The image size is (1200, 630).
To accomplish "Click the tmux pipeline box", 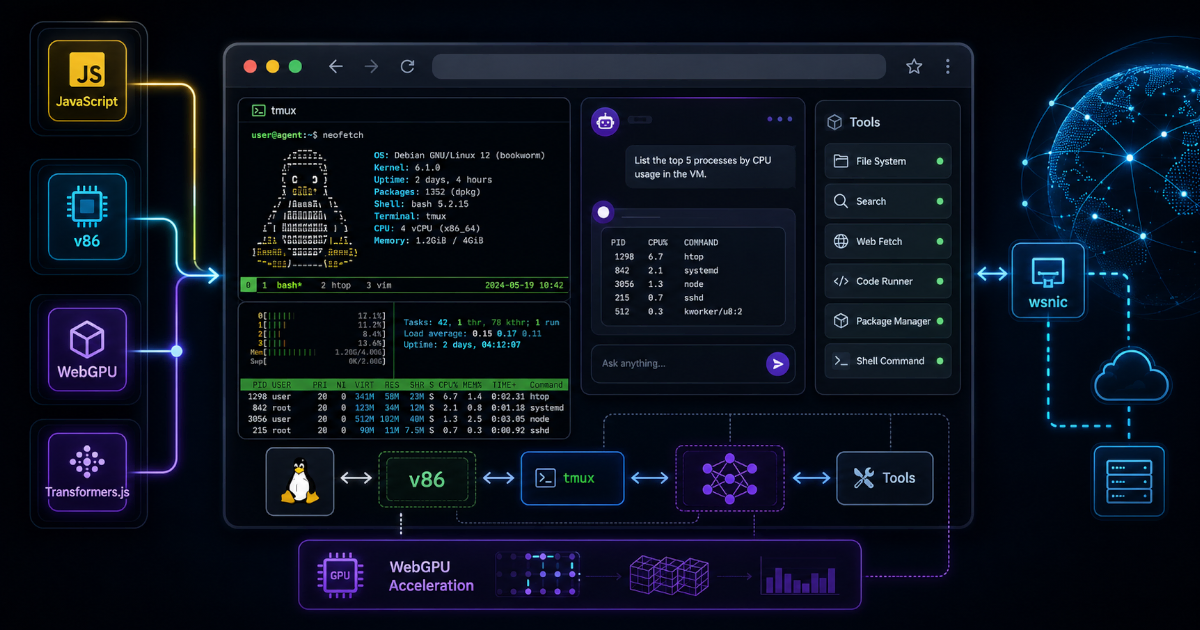I will (572, 478).
